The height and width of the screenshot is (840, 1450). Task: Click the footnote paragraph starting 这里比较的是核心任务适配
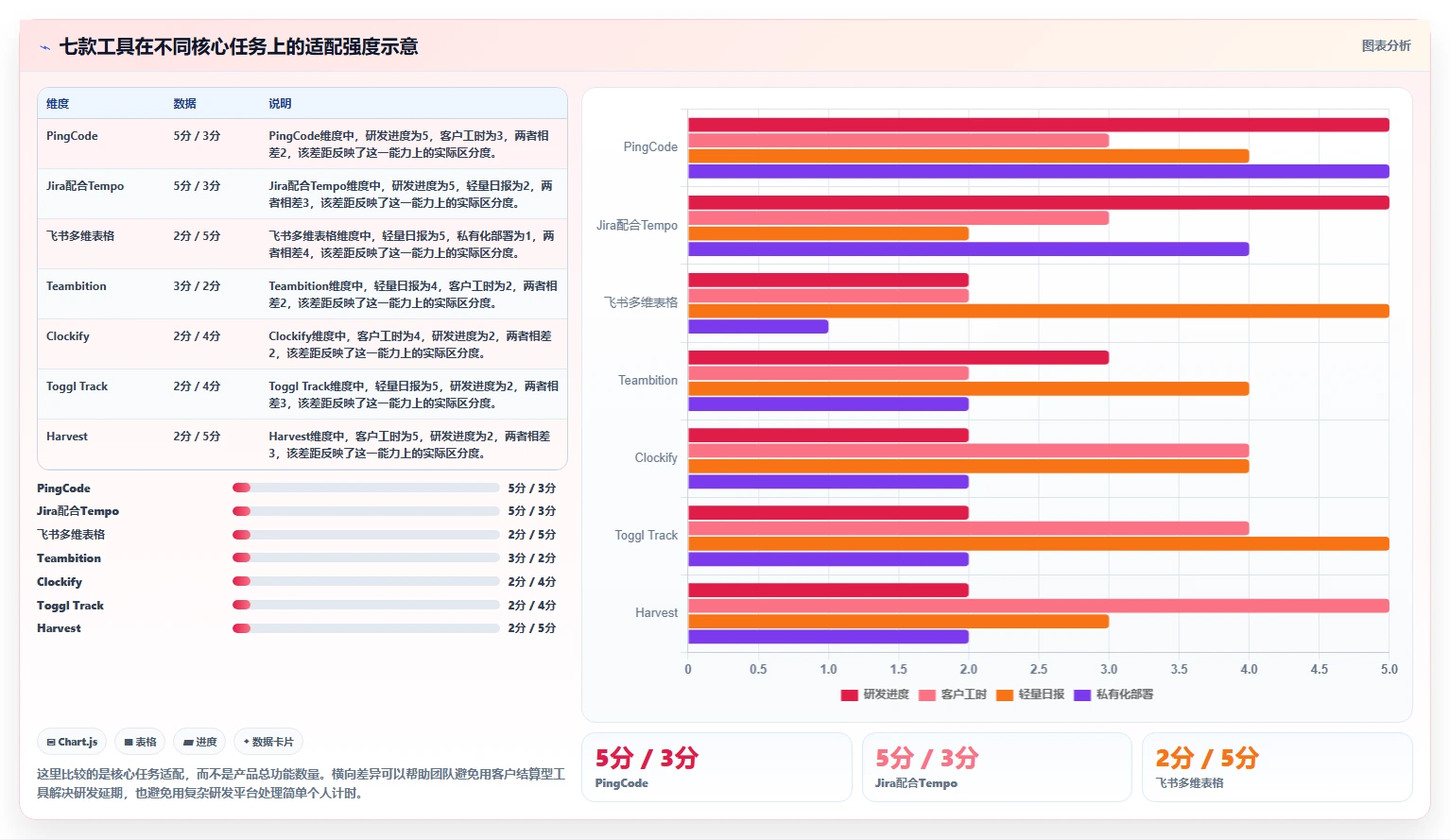point(301,783)
